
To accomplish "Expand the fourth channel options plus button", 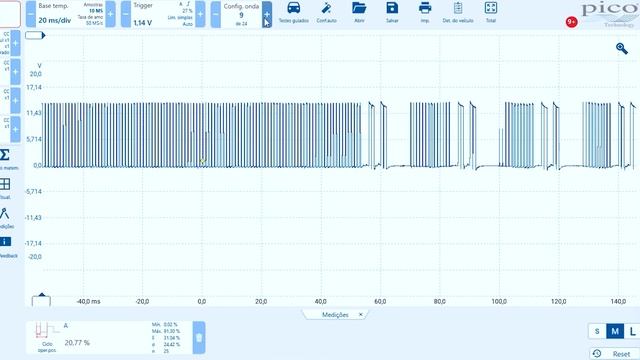I will tap(16, 129).
